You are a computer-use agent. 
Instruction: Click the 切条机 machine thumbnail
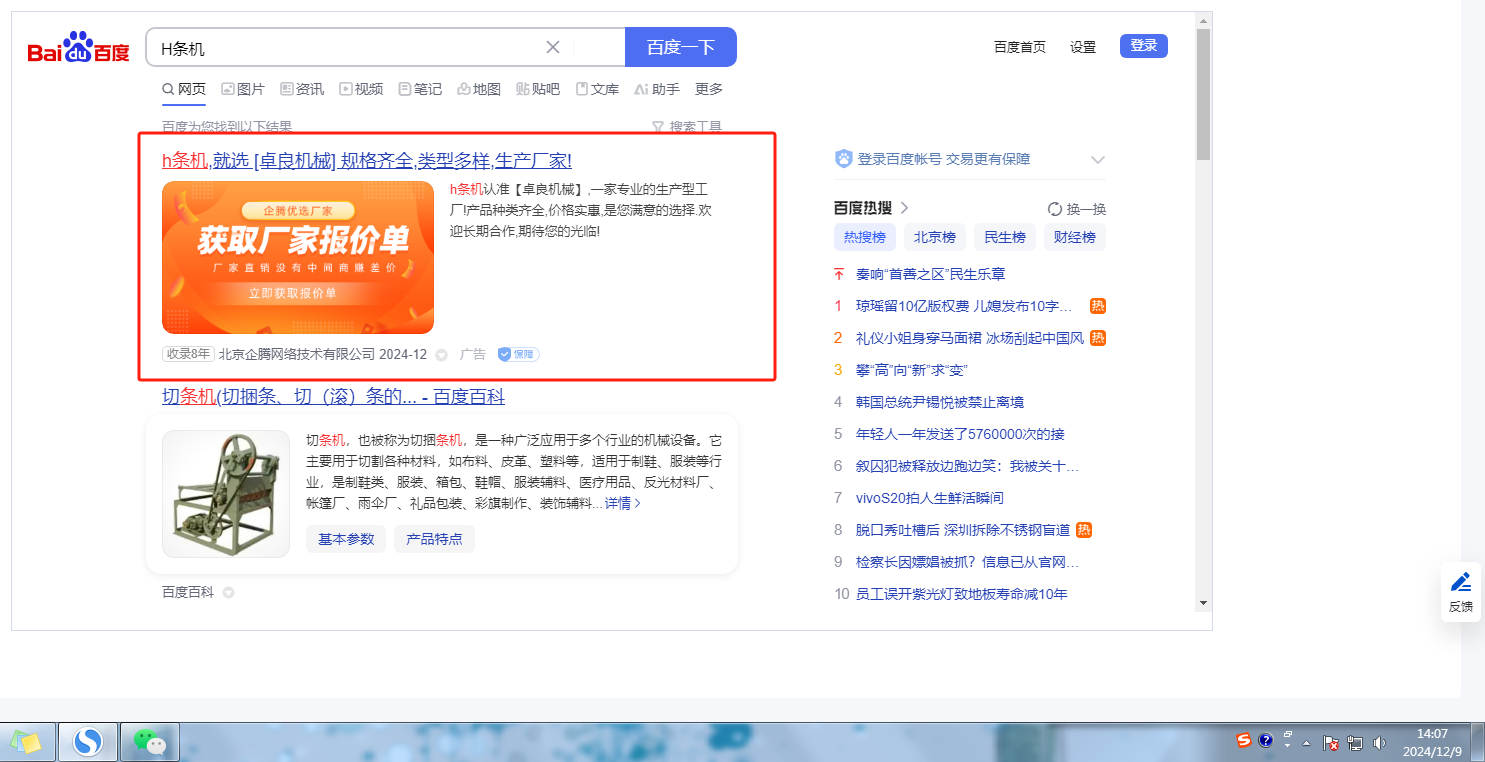[x=226, y=494]
